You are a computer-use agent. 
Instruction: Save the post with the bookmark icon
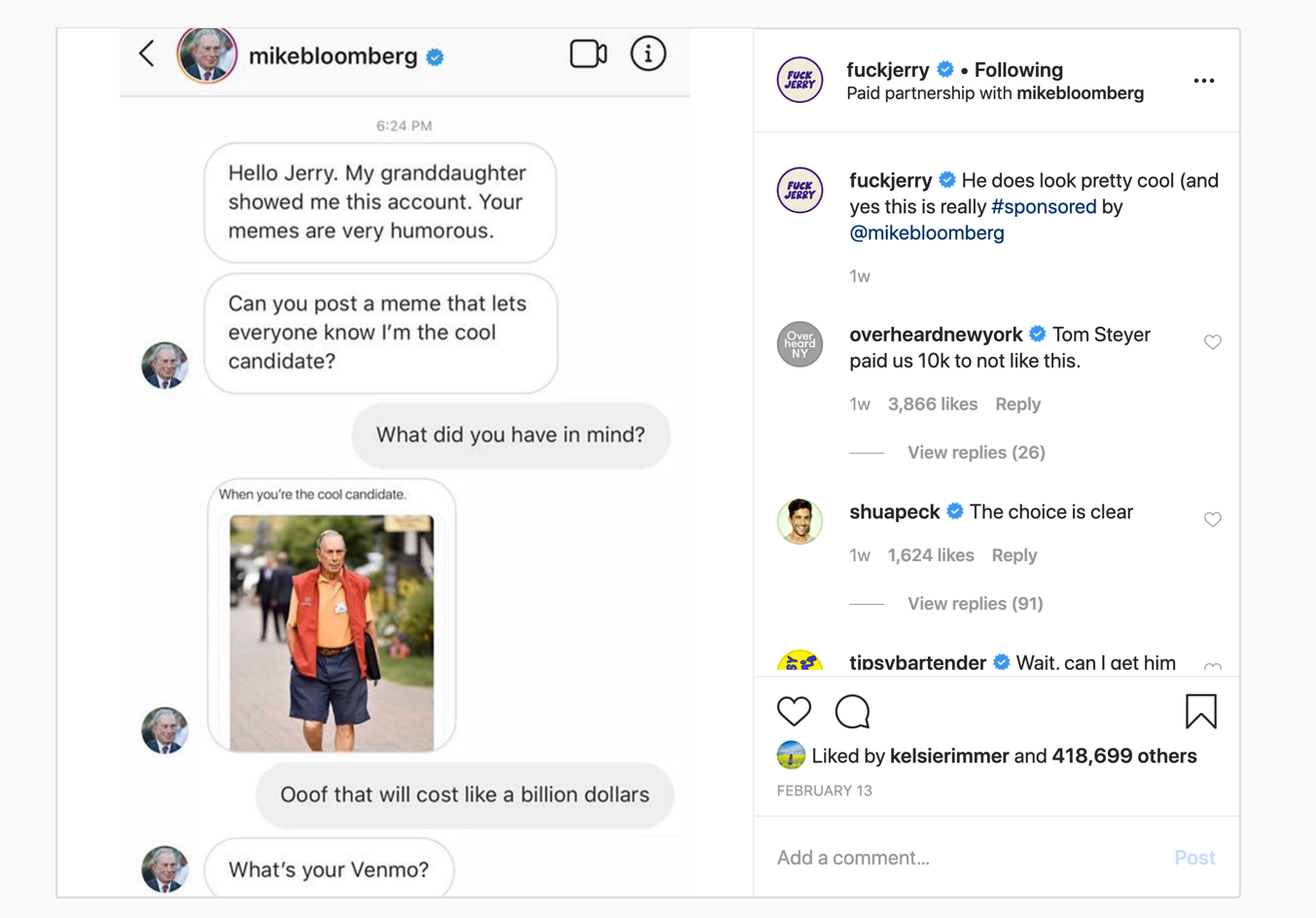pos(1202,711)
